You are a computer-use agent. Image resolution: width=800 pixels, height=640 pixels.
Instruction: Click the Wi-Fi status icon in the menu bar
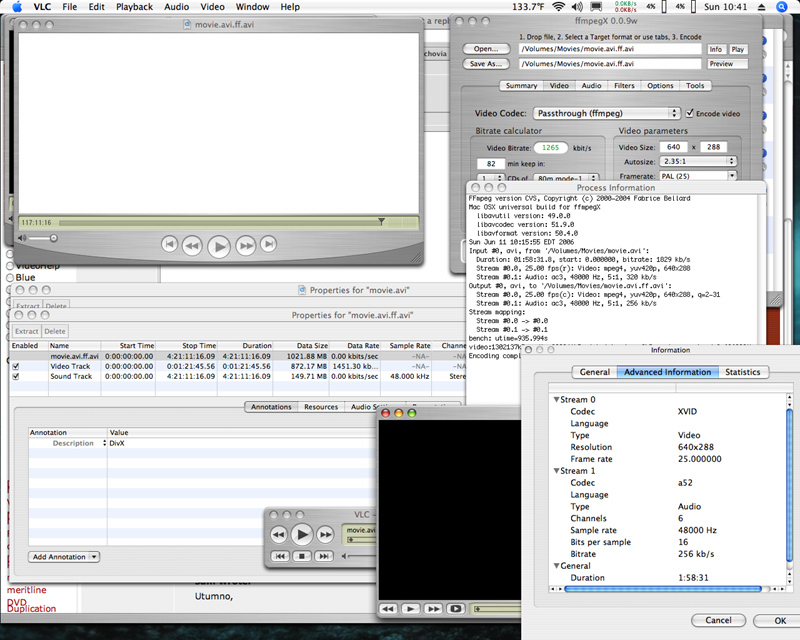point(558,7)
